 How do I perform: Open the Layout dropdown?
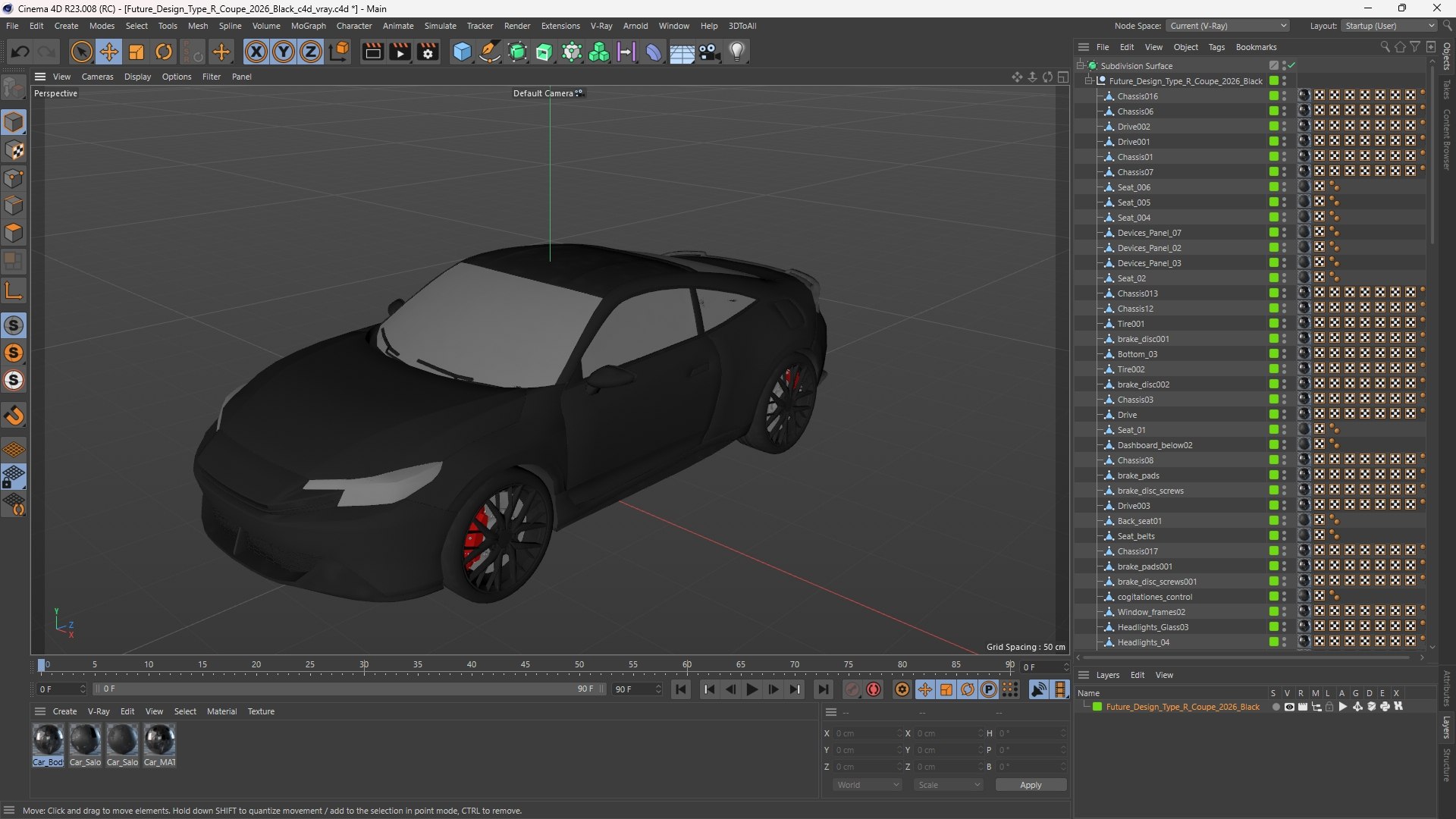tap(1389, 26)
